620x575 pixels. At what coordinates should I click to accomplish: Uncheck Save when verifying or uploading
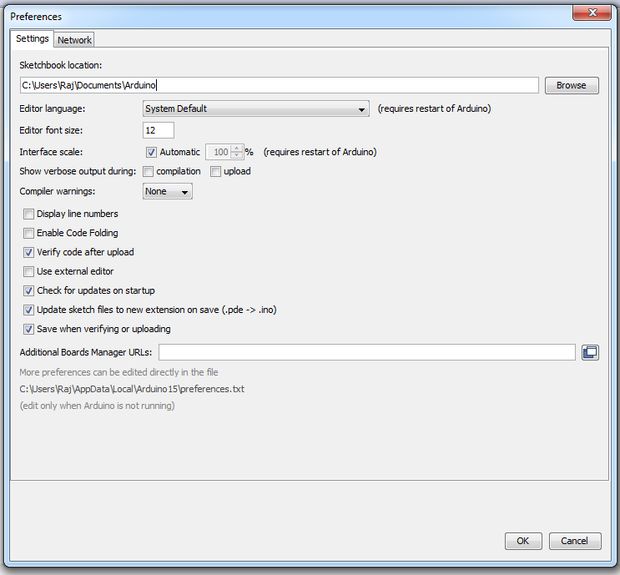coord(28,329)
